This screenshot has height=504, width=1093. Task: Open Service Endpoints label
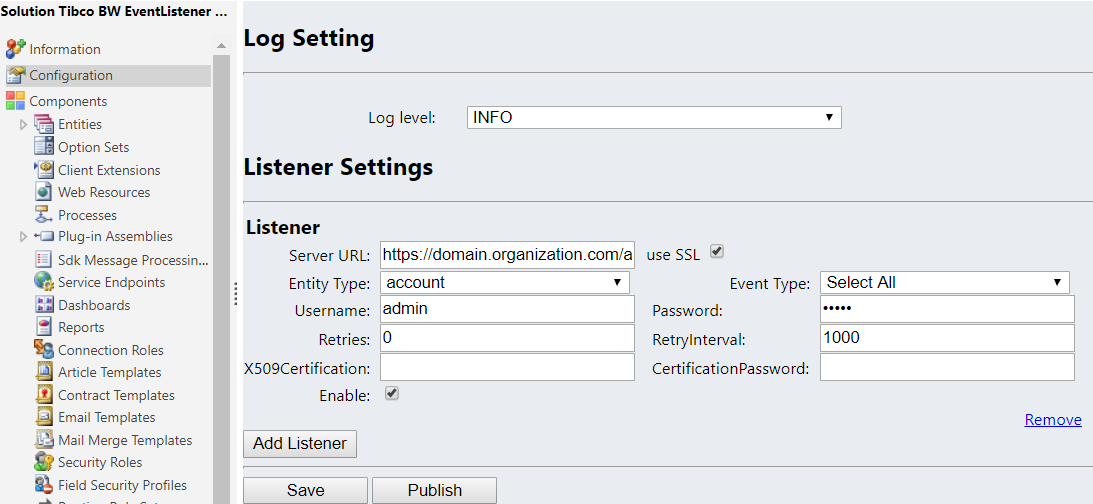coord(112,282)
